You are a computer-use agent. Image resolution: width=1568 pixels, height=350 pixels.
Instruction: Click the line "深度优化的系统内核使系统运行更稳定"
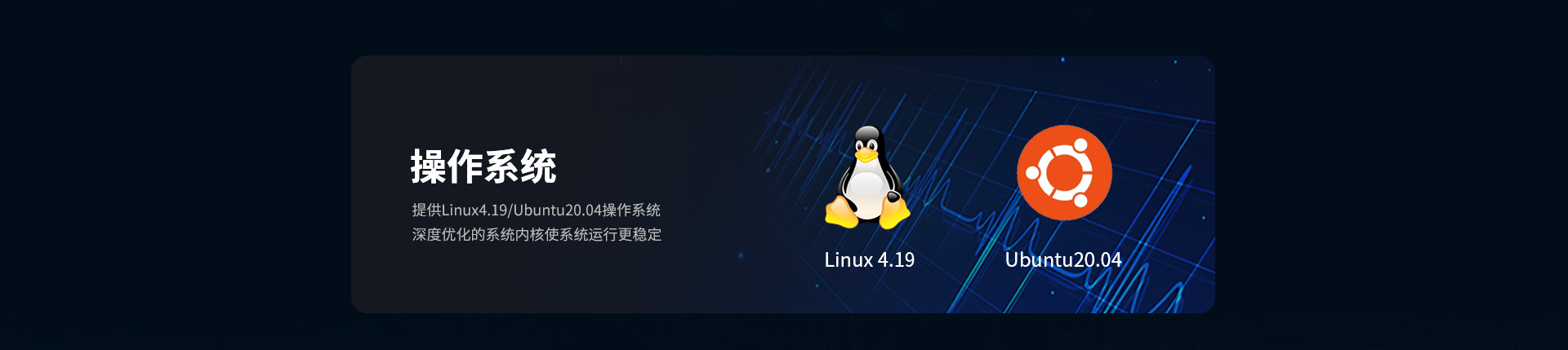tap(537, 235)
